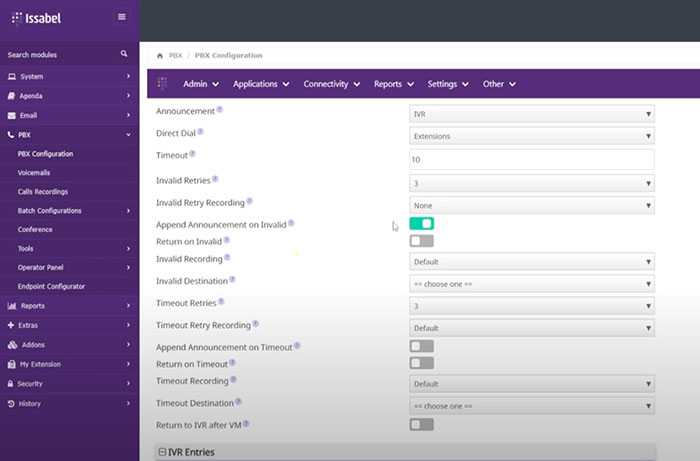
Task: Open the Timeout Retries dropdown
Action: pyautogui.click(x=532, y=306)
